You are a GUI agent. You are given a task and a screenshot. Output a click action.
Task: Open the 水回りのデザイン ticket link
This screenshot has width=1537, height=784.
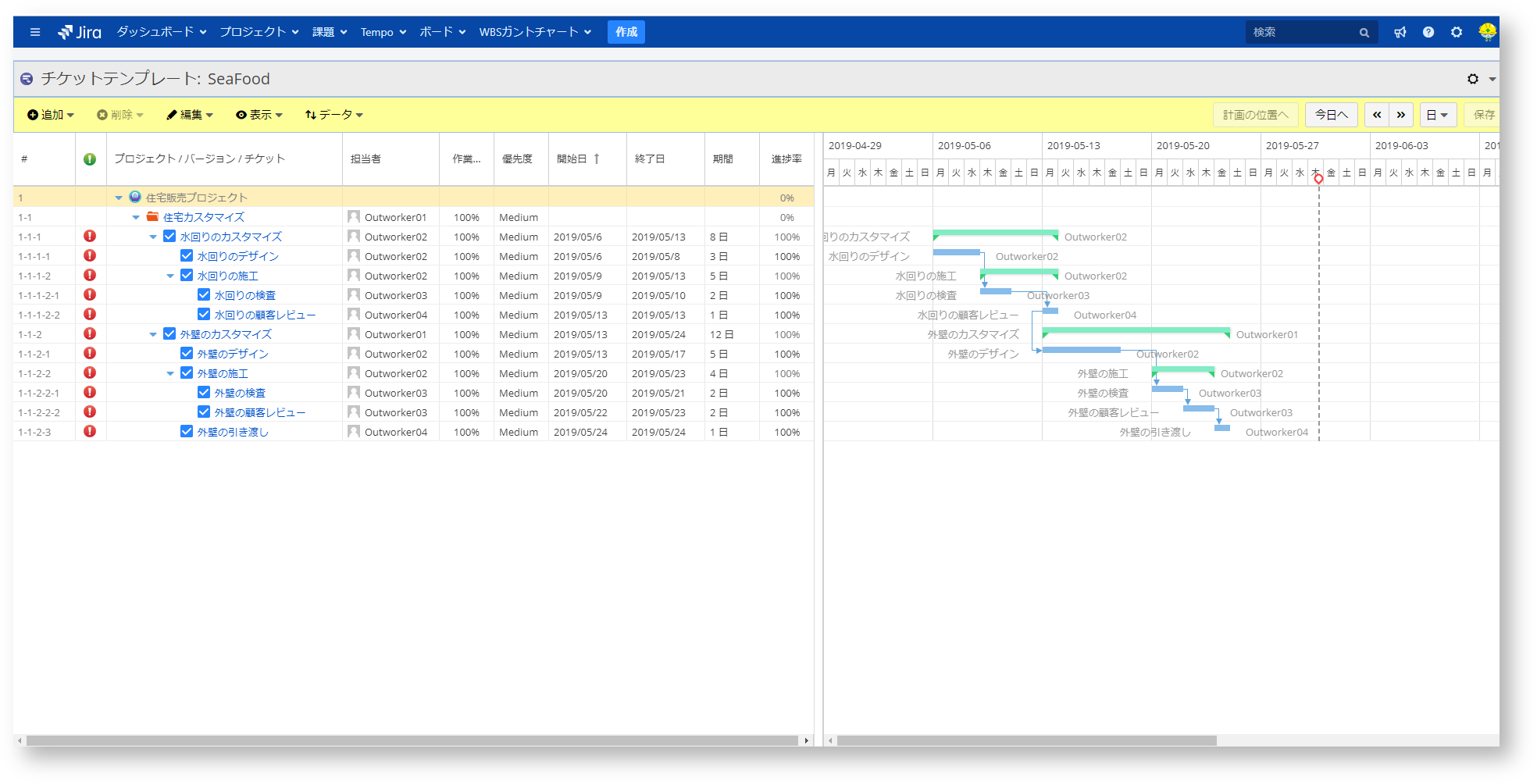click(237, 256)
